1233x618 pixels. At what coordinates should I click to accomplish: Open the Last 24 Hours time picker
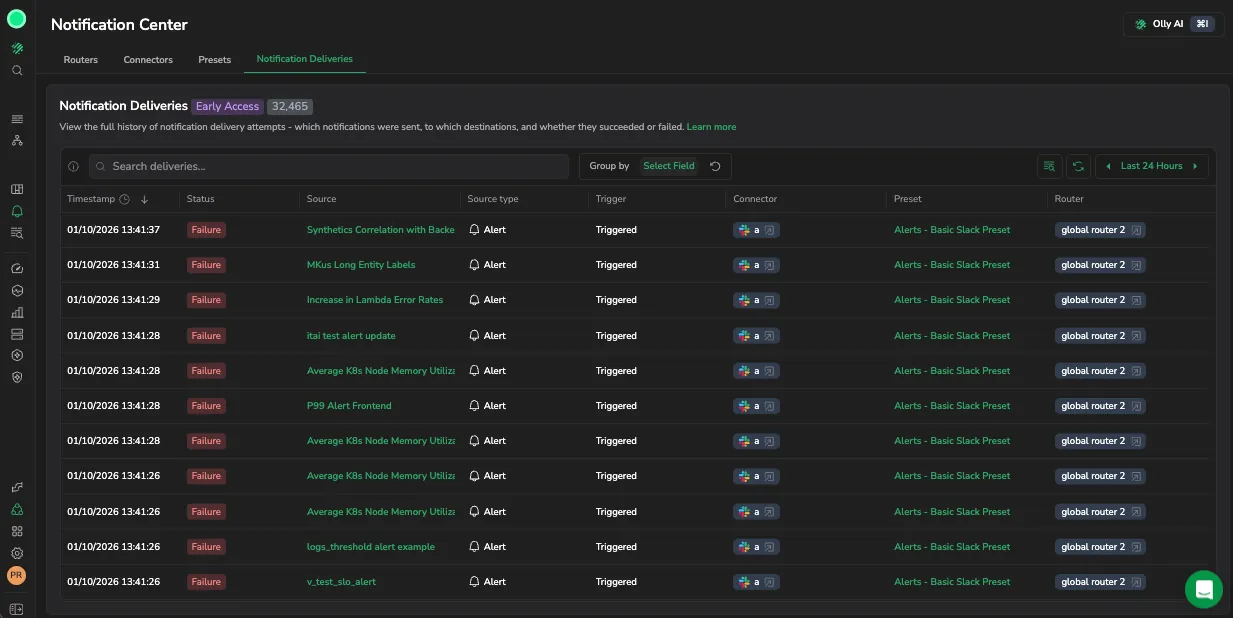1152,166
